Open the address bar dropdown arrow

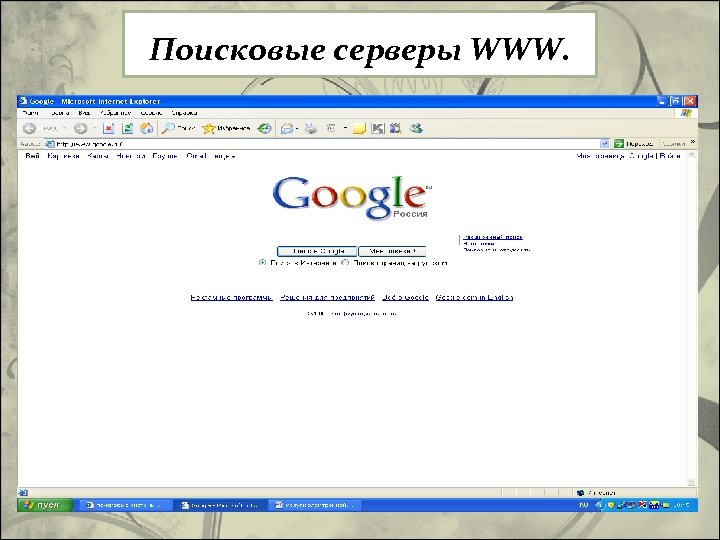(x=604, y=144)
